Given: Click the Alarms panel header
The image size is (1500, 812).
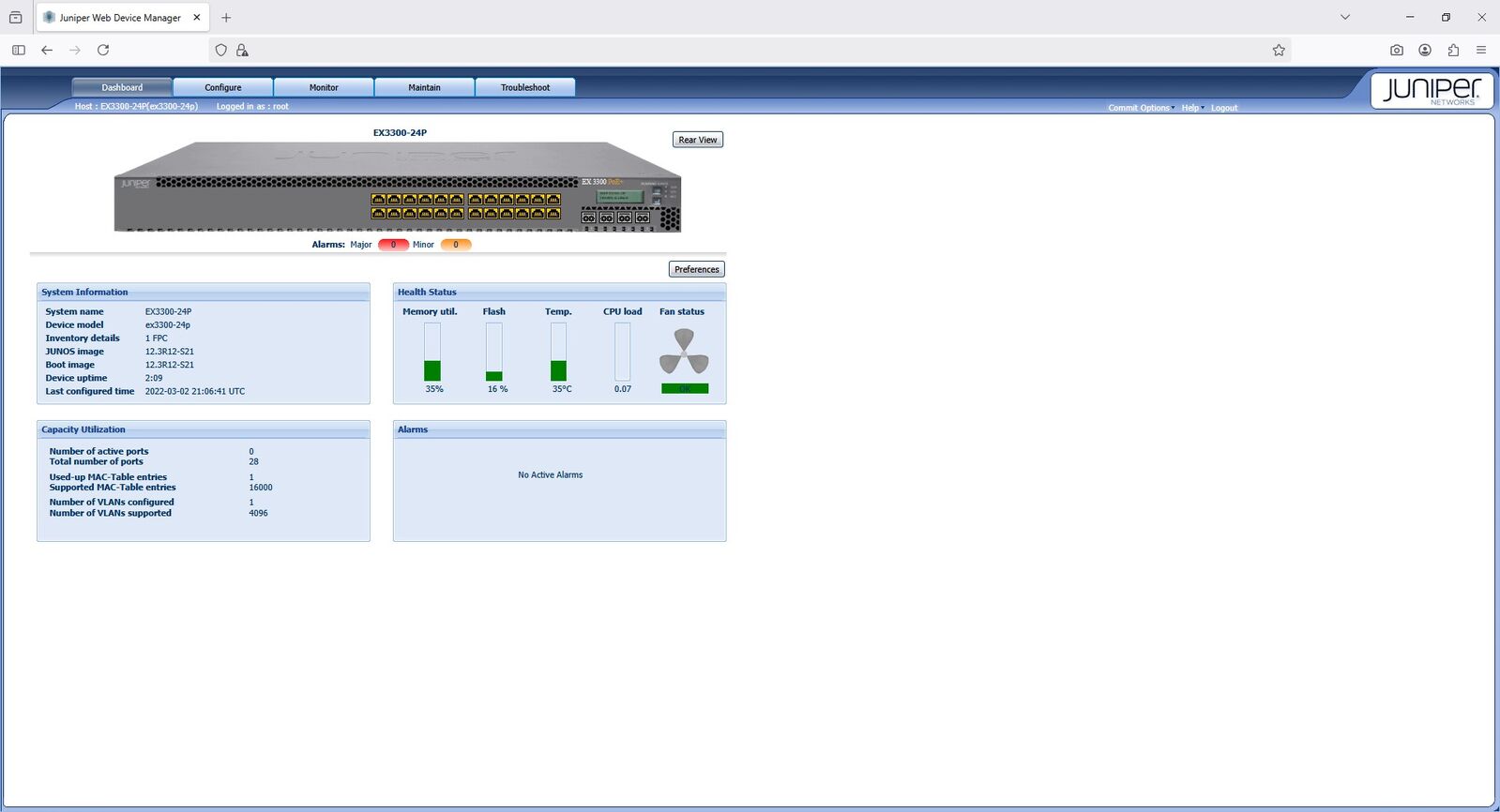Looking at the screenshot, I should 559,429.
